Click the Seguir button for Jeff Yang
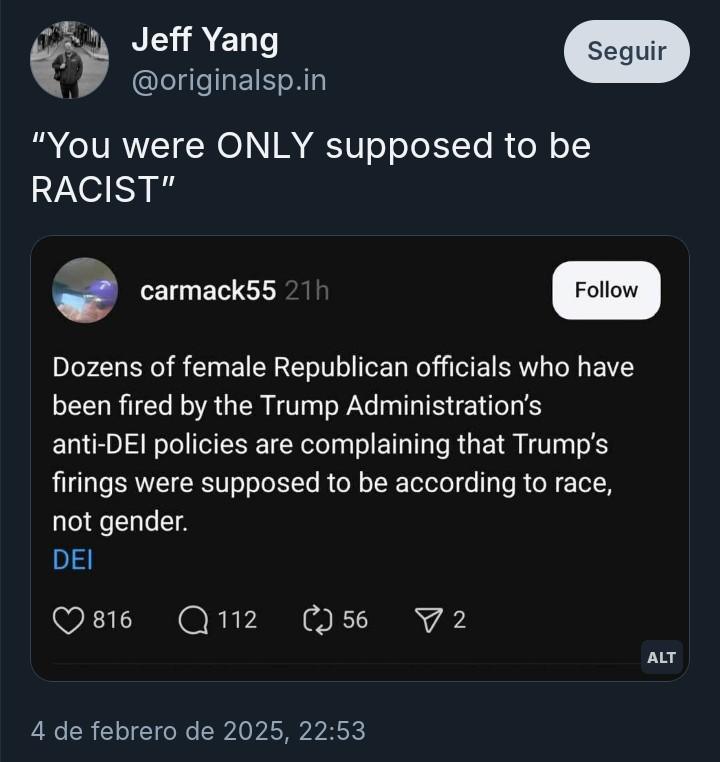720x762 pixels. point(626,52)
